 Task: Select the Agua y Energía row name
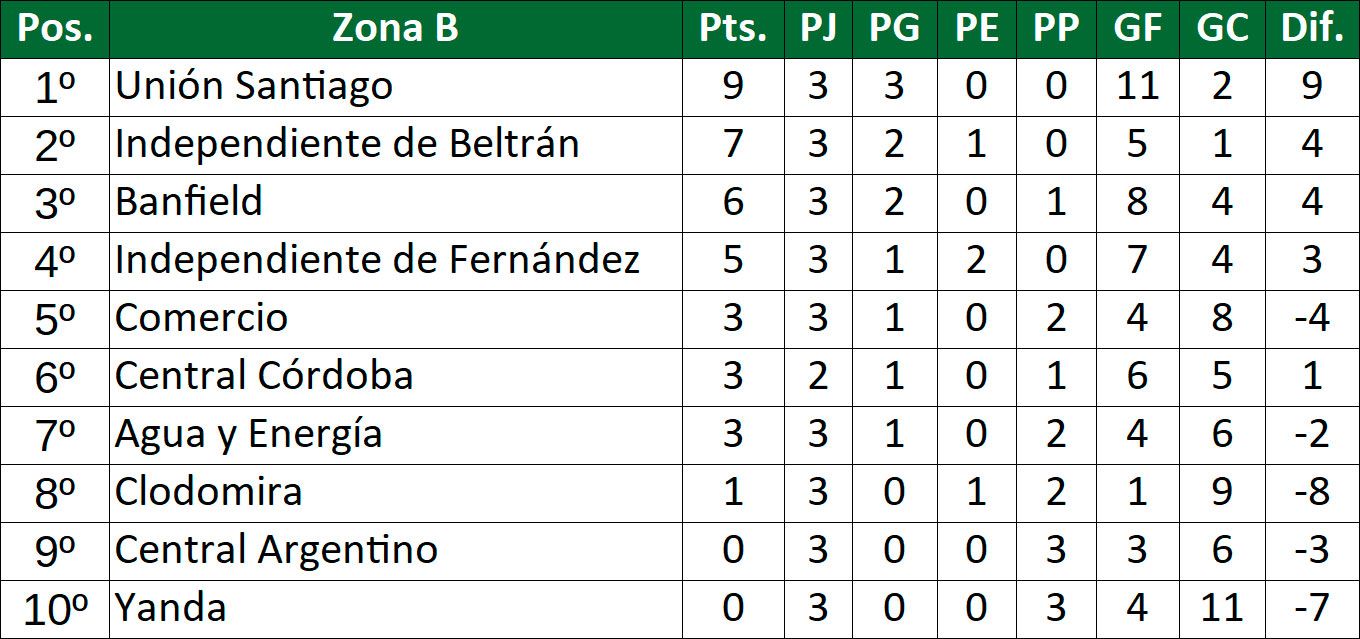[x=248, y=434]
